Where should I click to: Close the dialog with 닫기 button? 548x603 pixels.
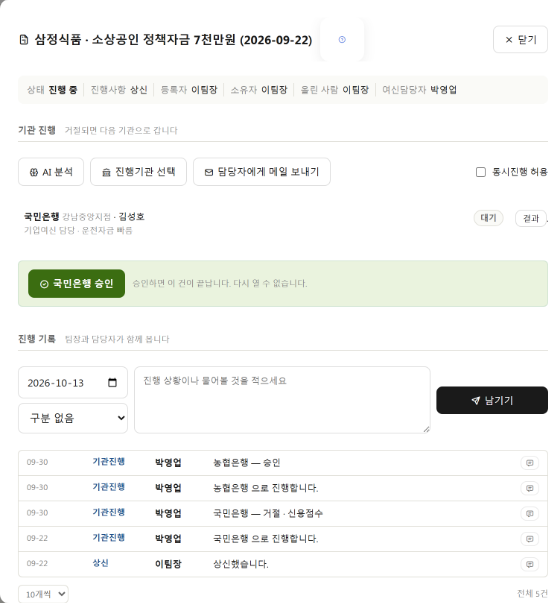521,40
